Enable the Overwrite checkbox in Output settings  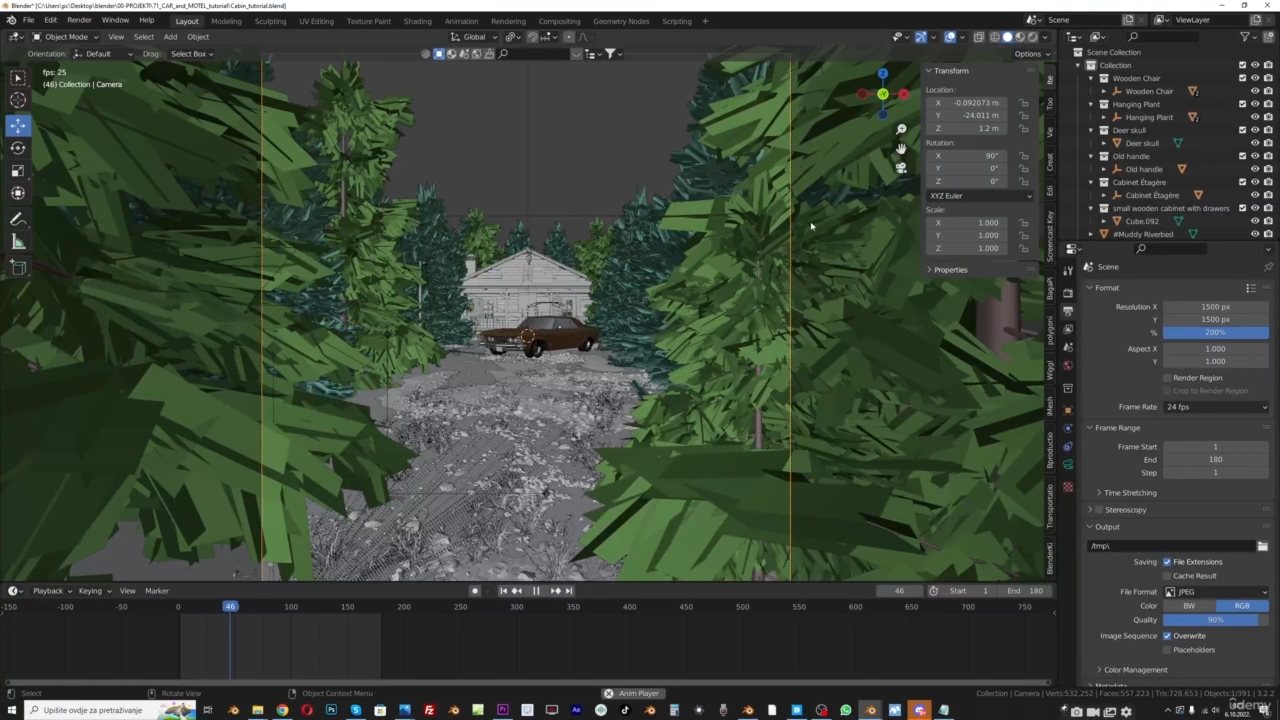point(1167,635)
